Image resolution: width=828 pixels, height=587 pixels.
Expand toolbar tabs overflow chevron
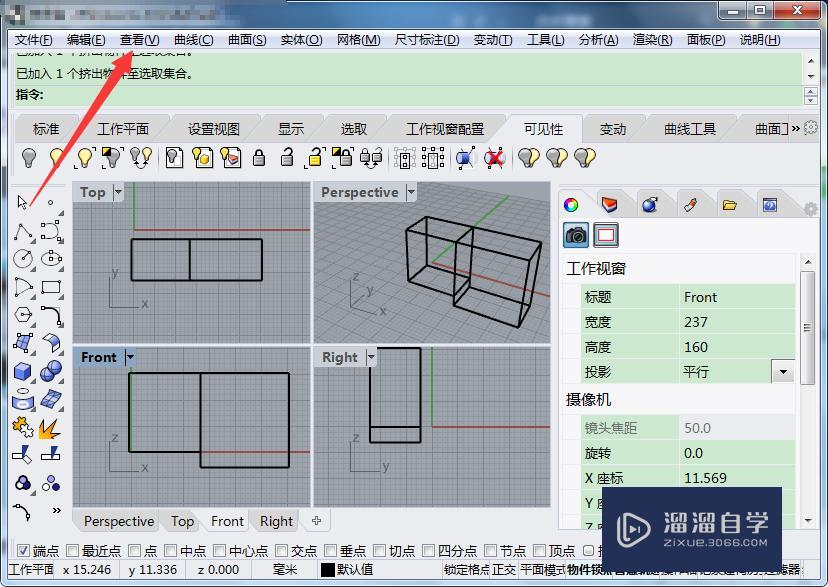(795, 128)
